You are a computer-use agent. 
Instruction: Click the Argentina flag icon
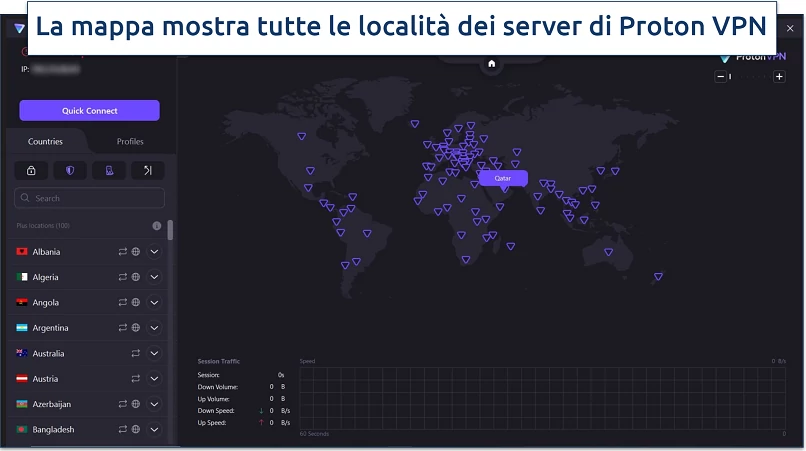[22, 328]
